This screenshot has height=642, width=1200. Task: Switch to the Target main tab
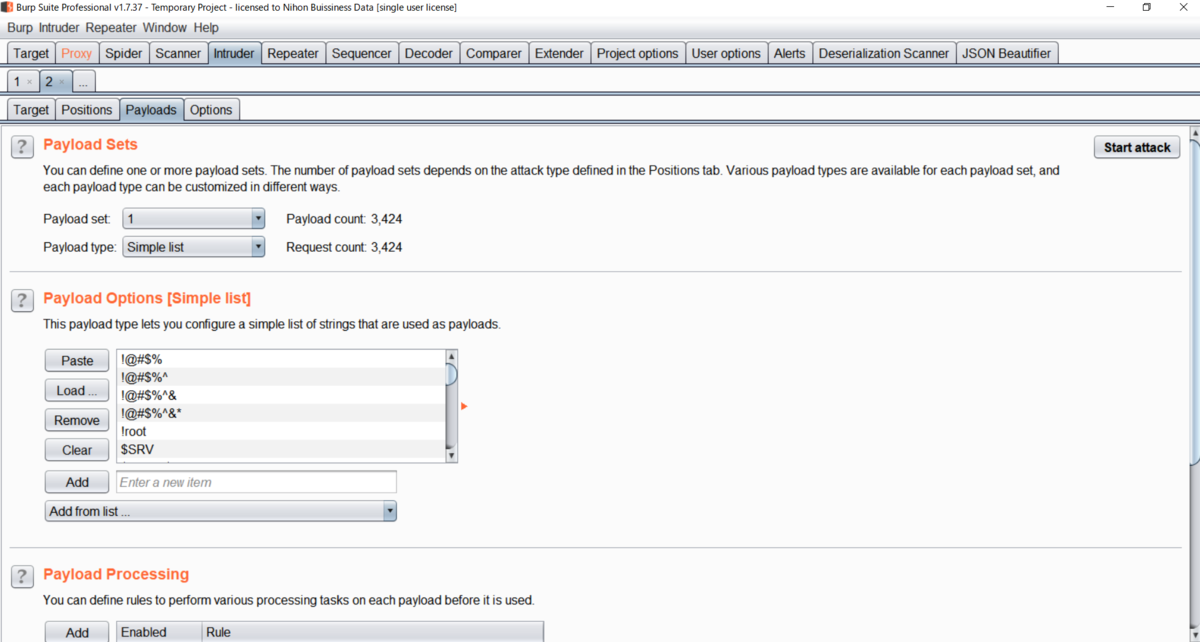(x=31, y=53)
